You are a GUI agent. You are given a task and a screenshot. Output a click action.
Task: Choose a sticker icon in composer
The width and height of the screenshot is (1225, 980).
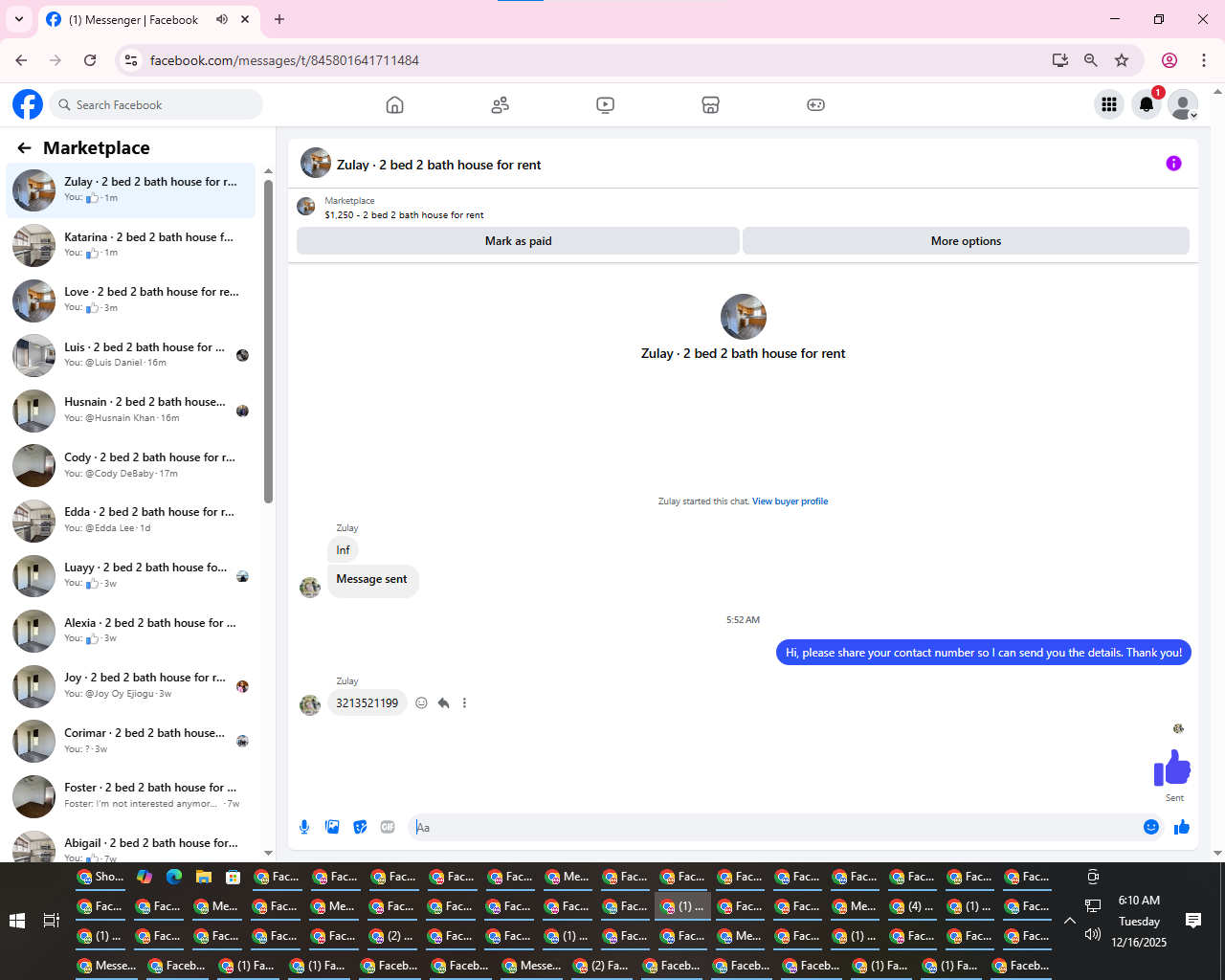(x=360, y=827)
